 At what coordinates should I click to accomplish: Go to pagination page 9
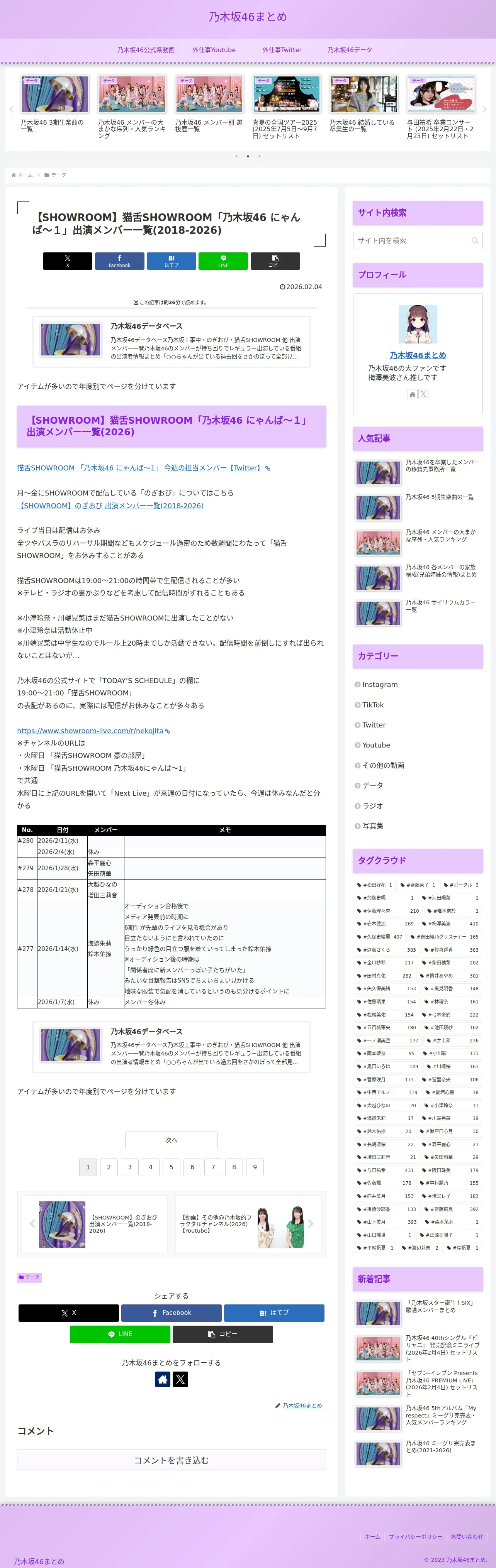[255, 1167]
